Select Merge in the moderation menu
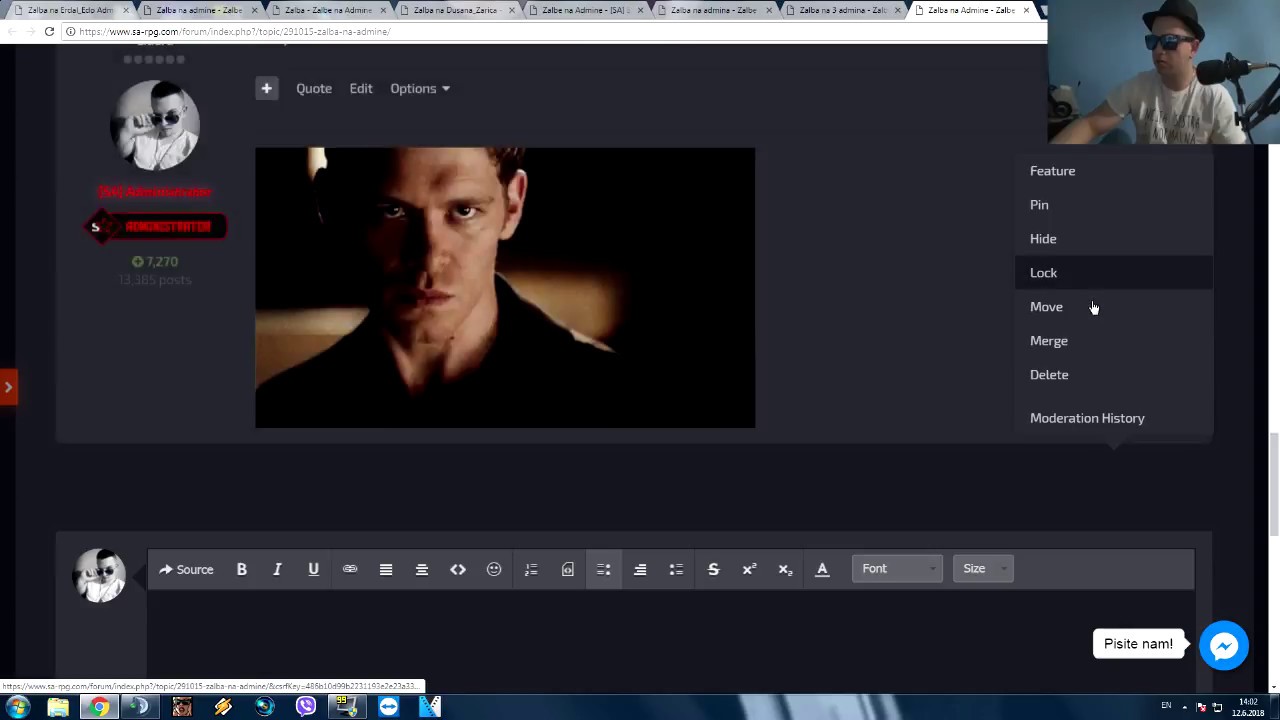Screen dimensions: 1280x720 (x=1113, y=341)
